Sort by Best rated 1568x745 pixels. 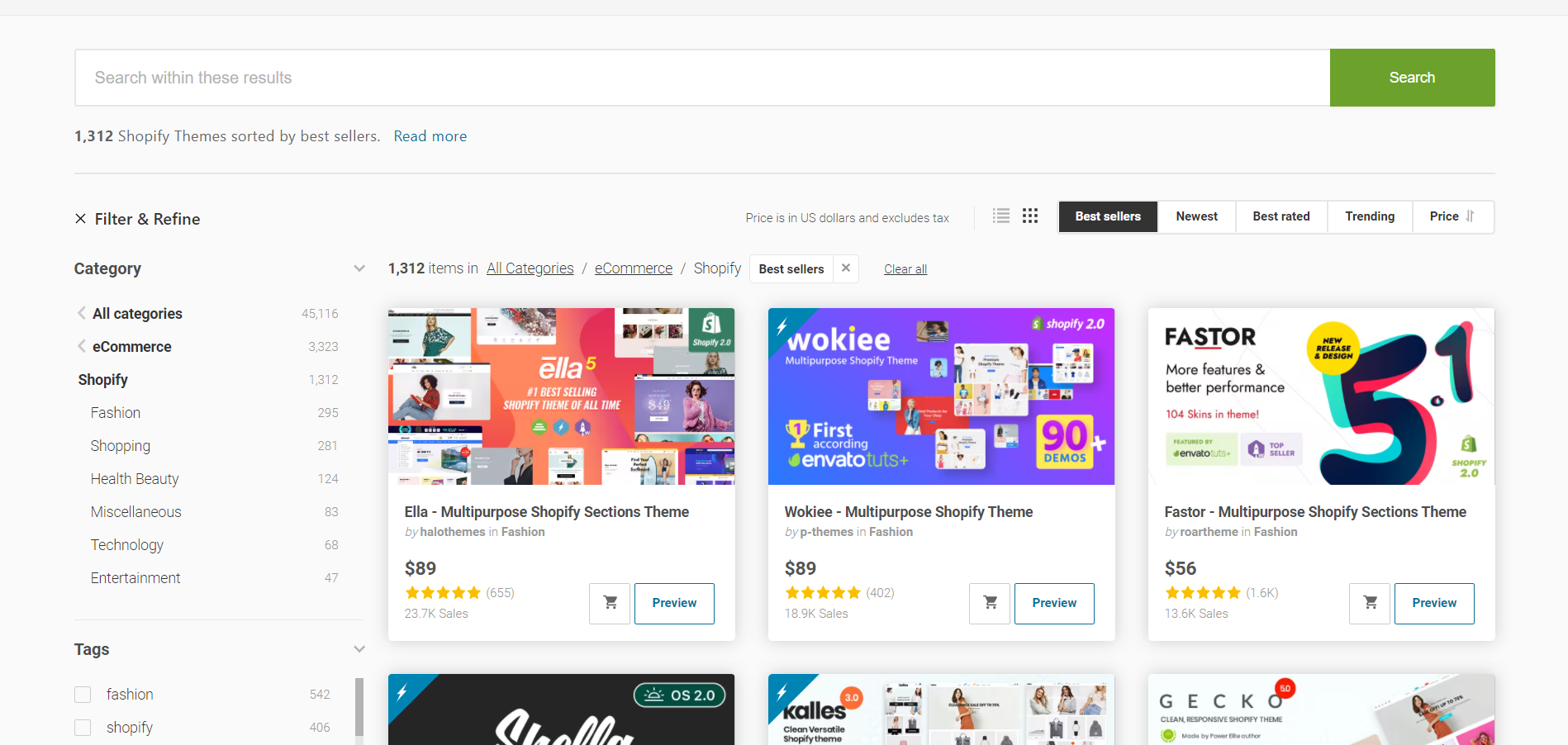[1281, 216]
